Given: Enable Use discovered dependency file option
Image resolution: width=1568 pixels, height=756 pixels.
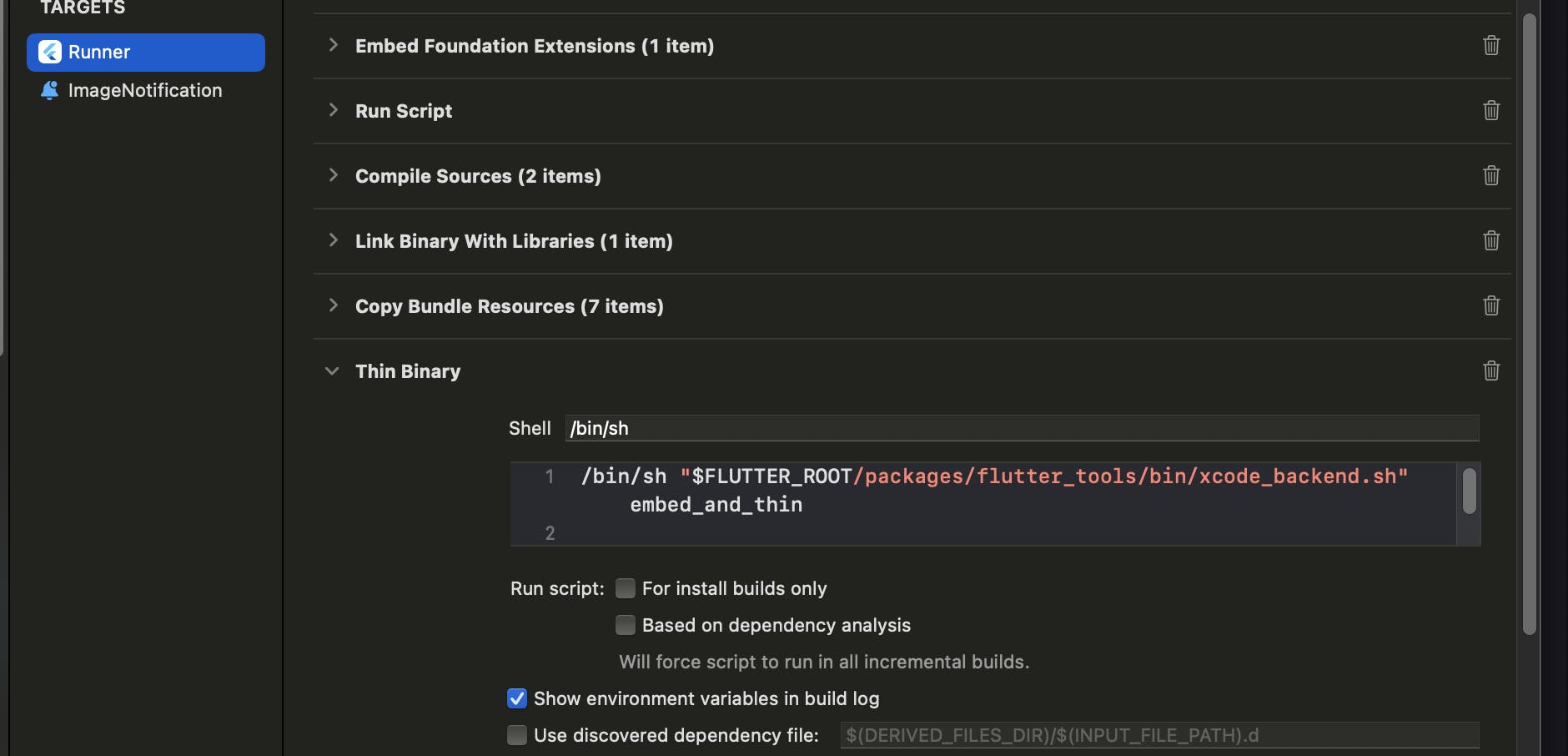Looking at the screenshot, I should point(517,735).
